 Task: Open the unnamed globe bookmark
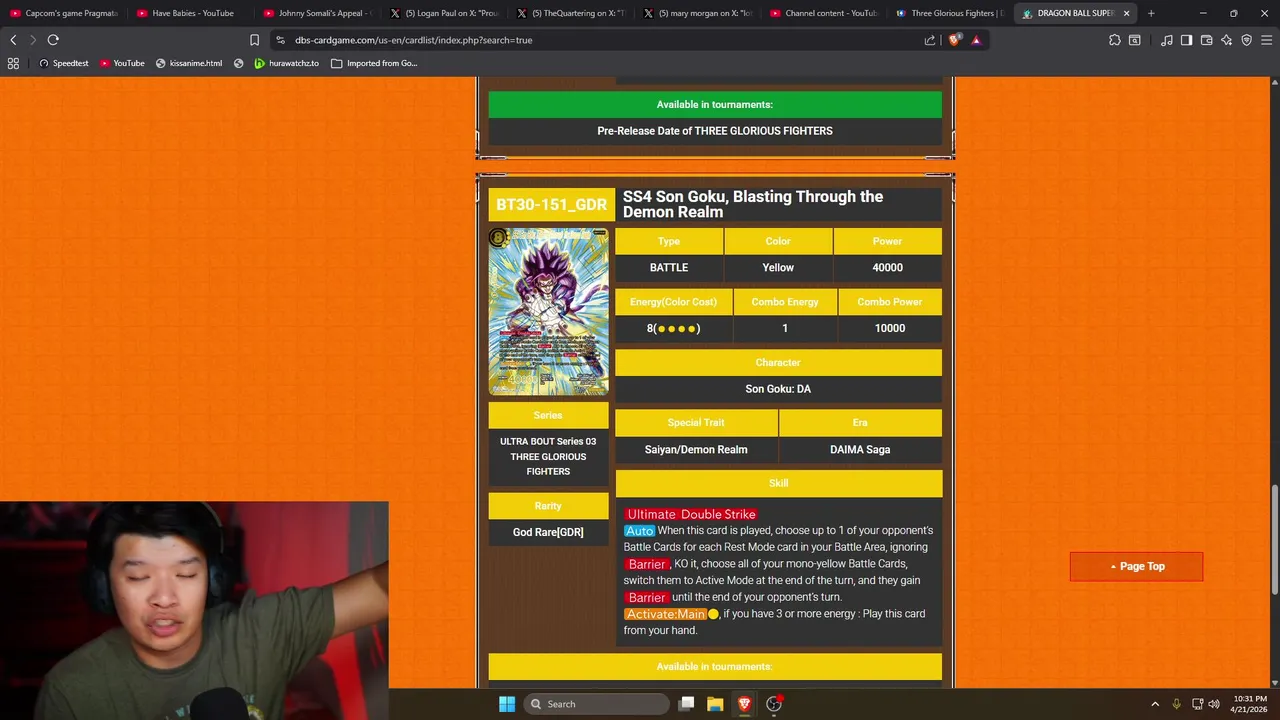pyautogui.click(x=238, y=63)
